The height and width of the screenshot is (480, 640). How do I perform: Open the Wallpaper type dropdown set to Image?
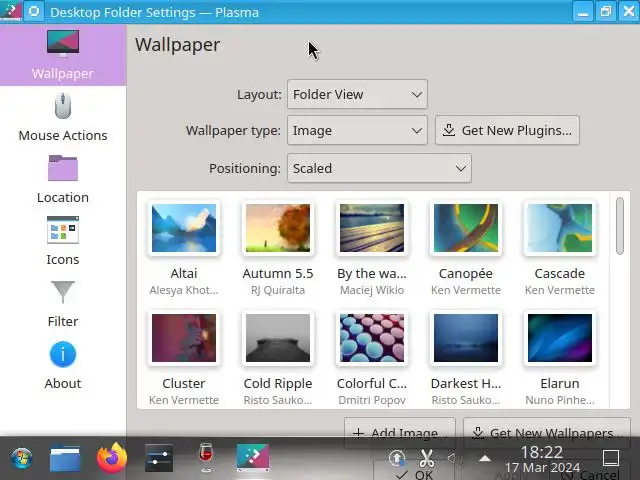(357, 130)
